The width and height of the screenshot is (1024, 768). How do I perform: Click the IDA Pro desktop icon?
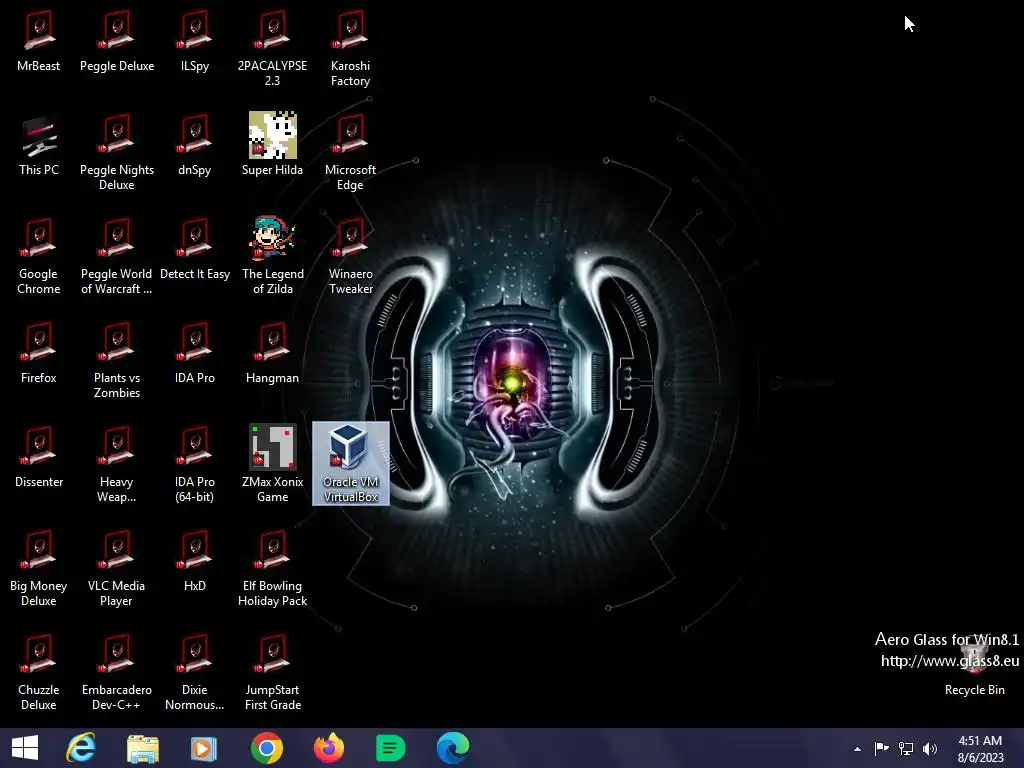click(195, 353)
